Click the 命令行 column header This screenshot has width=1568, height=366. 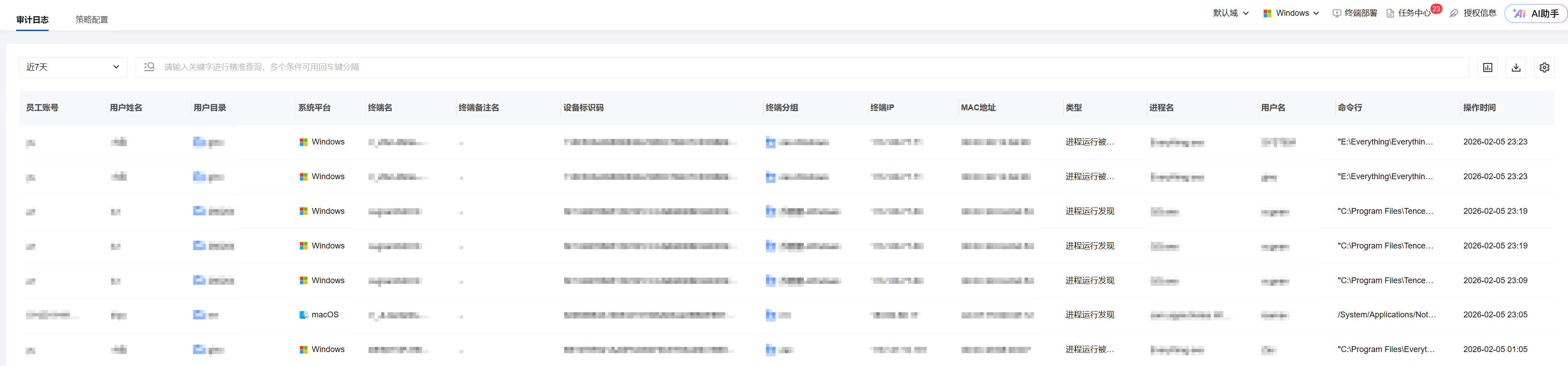click(x=1349, y=108)
